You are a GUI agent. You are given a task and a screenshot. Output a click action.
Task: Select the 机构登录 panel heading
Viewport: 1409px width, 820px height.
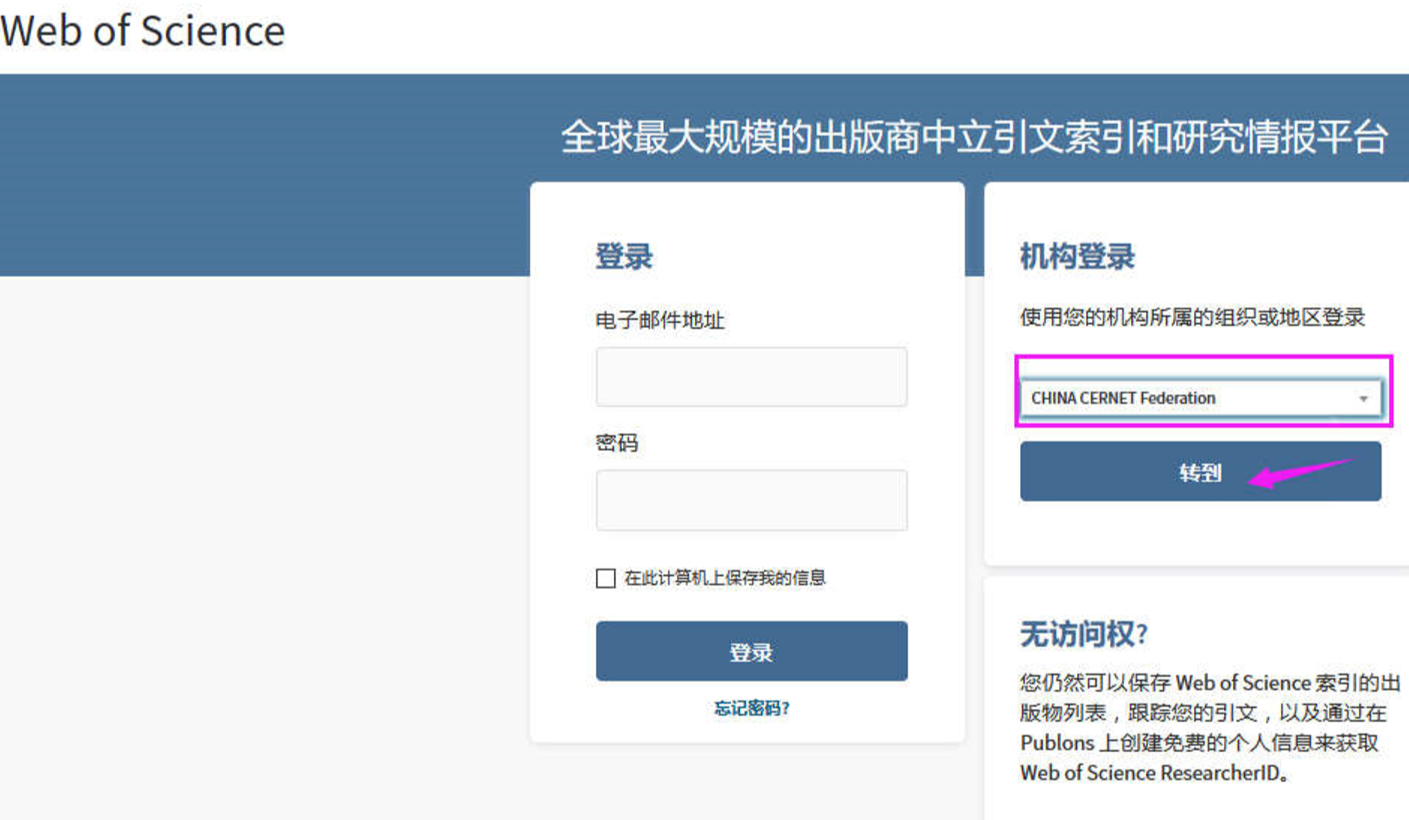[1077, 257]
